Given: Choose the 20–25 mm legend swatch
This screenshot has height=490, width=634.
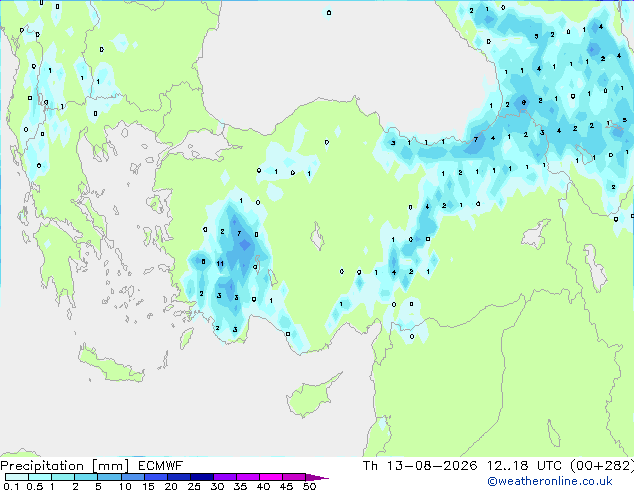Looking at the screenshot, I should 178,477.
